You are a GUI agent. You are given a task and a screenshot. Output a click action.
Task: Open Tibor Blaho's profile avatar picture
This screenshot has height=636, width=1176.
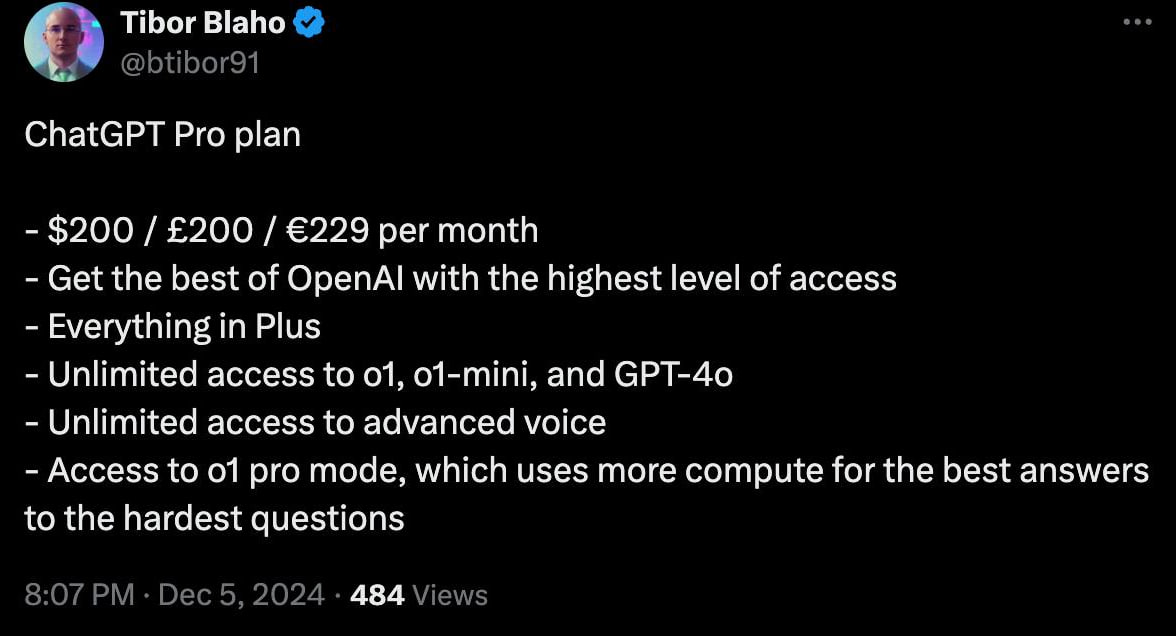point(64,42)
